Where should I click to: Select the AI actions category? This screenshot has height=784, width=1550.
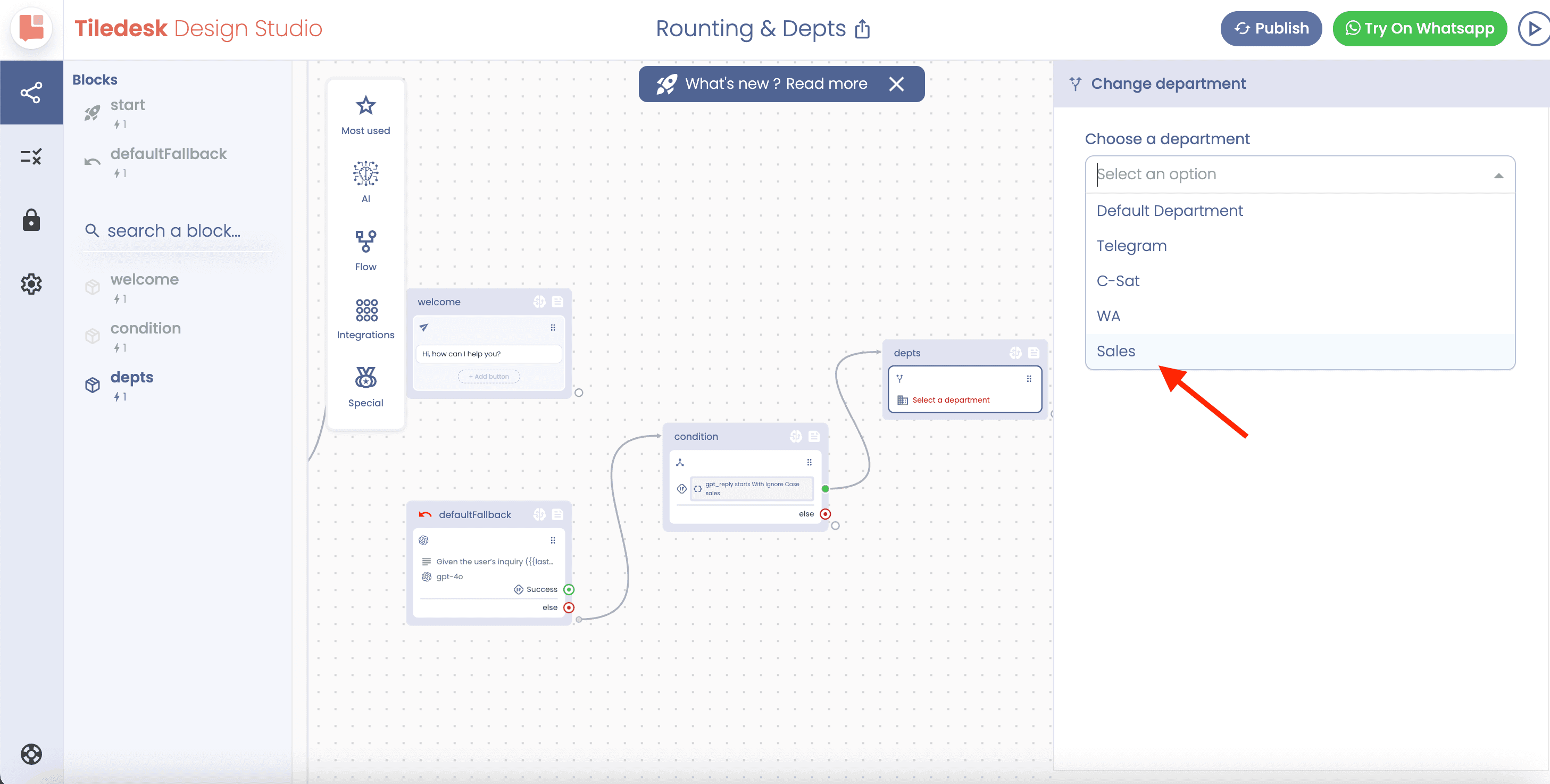pyautogui.click(x=366, y=183)
